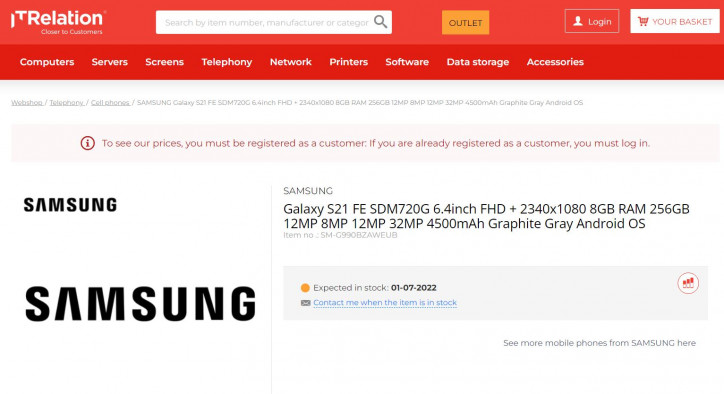Open the OUTLET section
The width and height of the screenshot is (724, 394).
coord(465,23)
